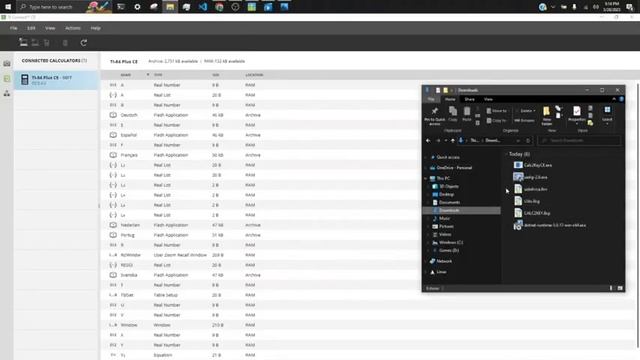Open Screen Capture workspace in TI Connect sidebar

tap(7, 64)
